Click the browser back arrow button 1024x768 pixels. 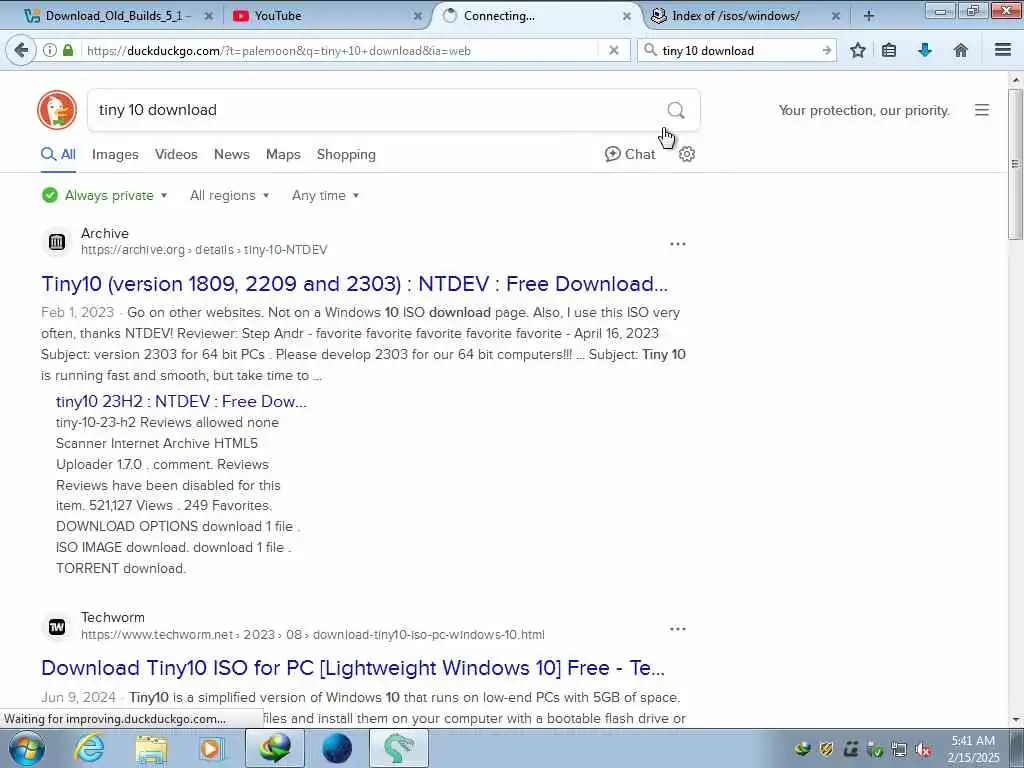pyautogui.click(x=22, y=50)
